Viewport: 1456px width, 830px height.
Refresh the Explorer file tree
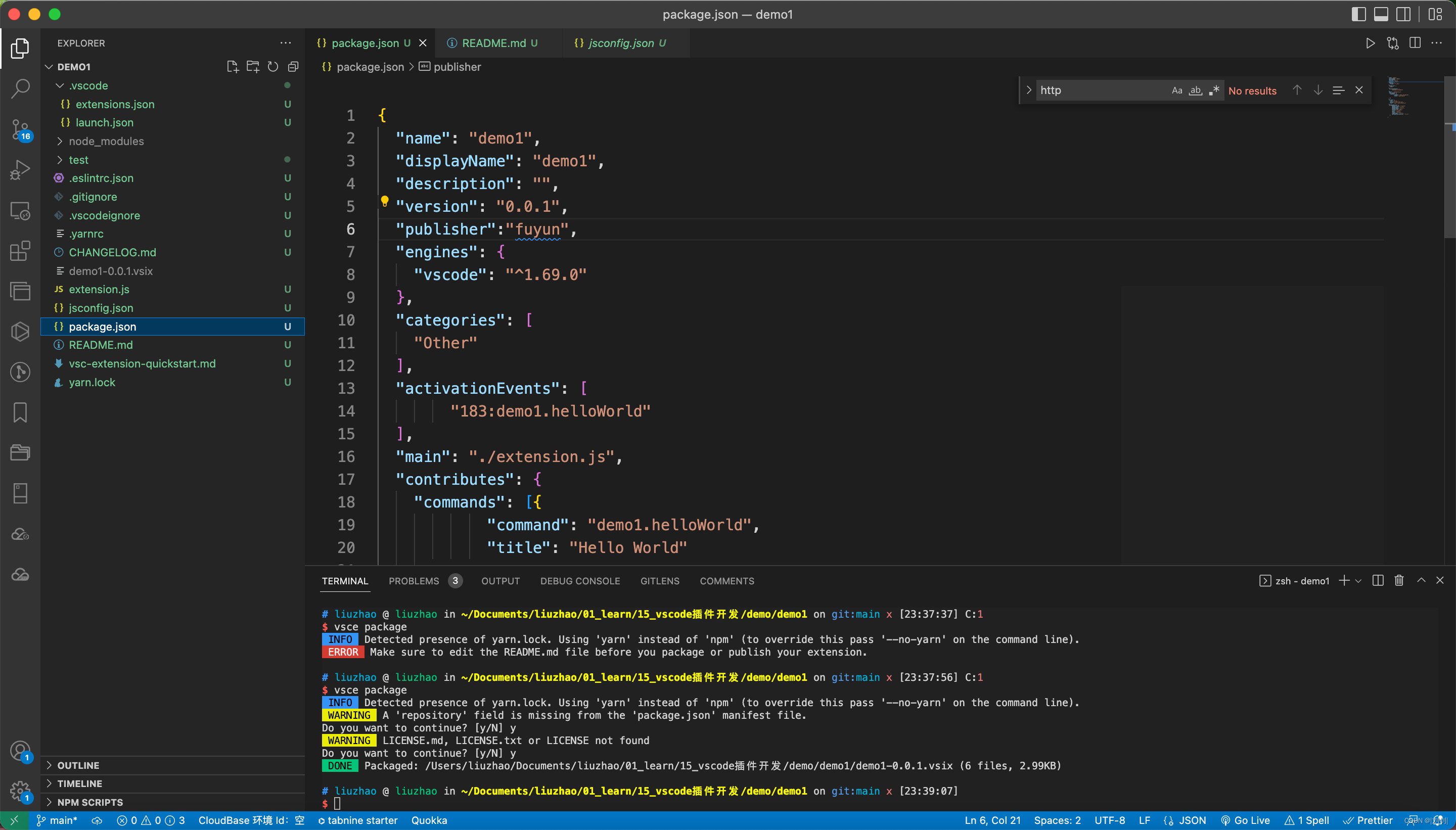coord(273,67)
